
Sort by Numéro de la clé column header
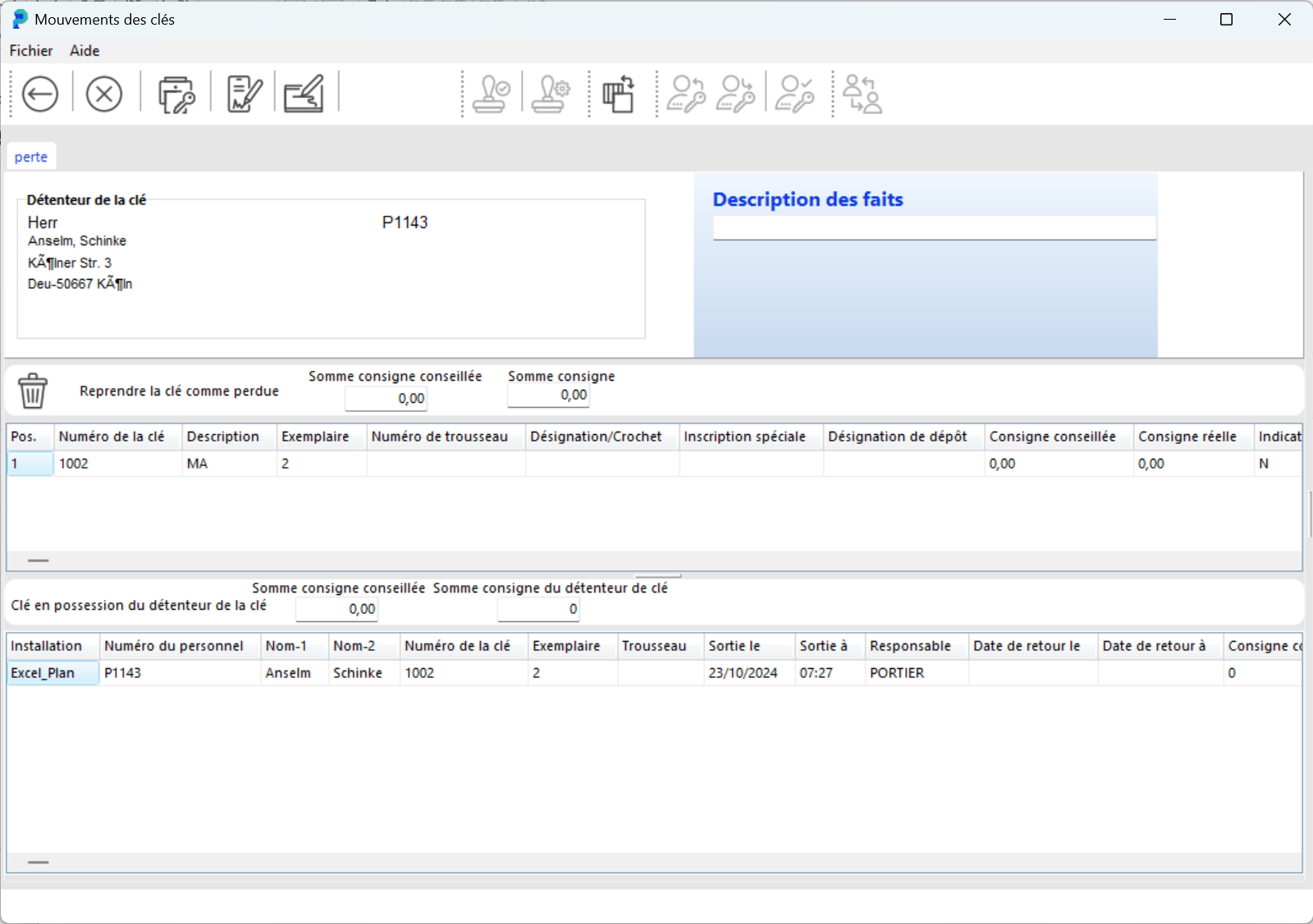click(112, 437)
